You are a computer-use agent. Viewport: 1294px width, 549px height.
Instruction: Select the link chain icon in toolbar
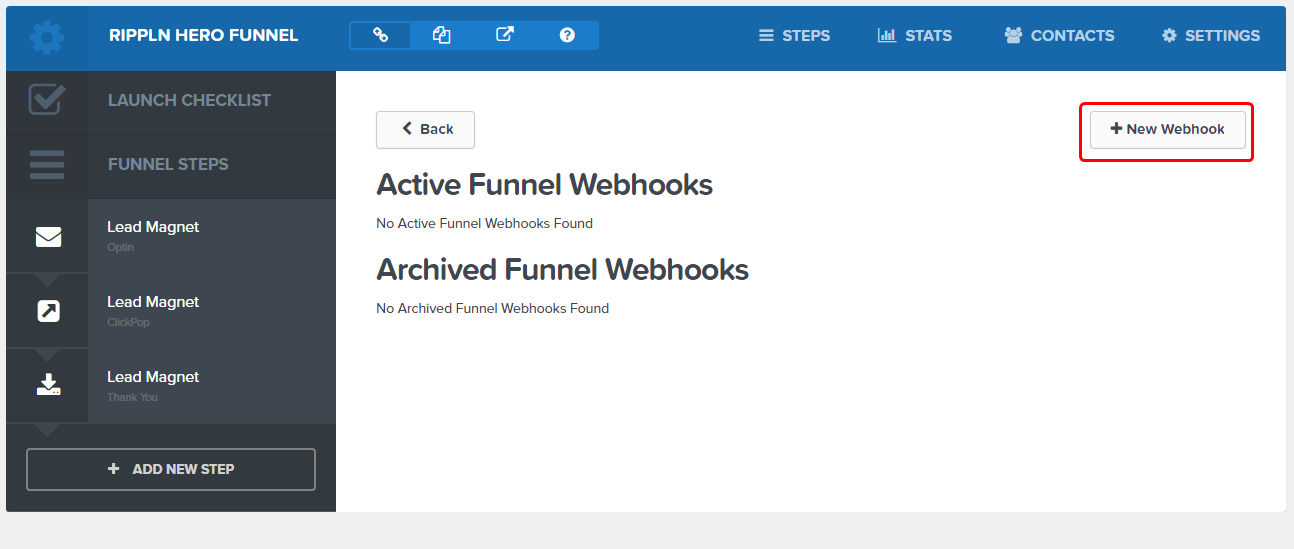coord(380,35)
